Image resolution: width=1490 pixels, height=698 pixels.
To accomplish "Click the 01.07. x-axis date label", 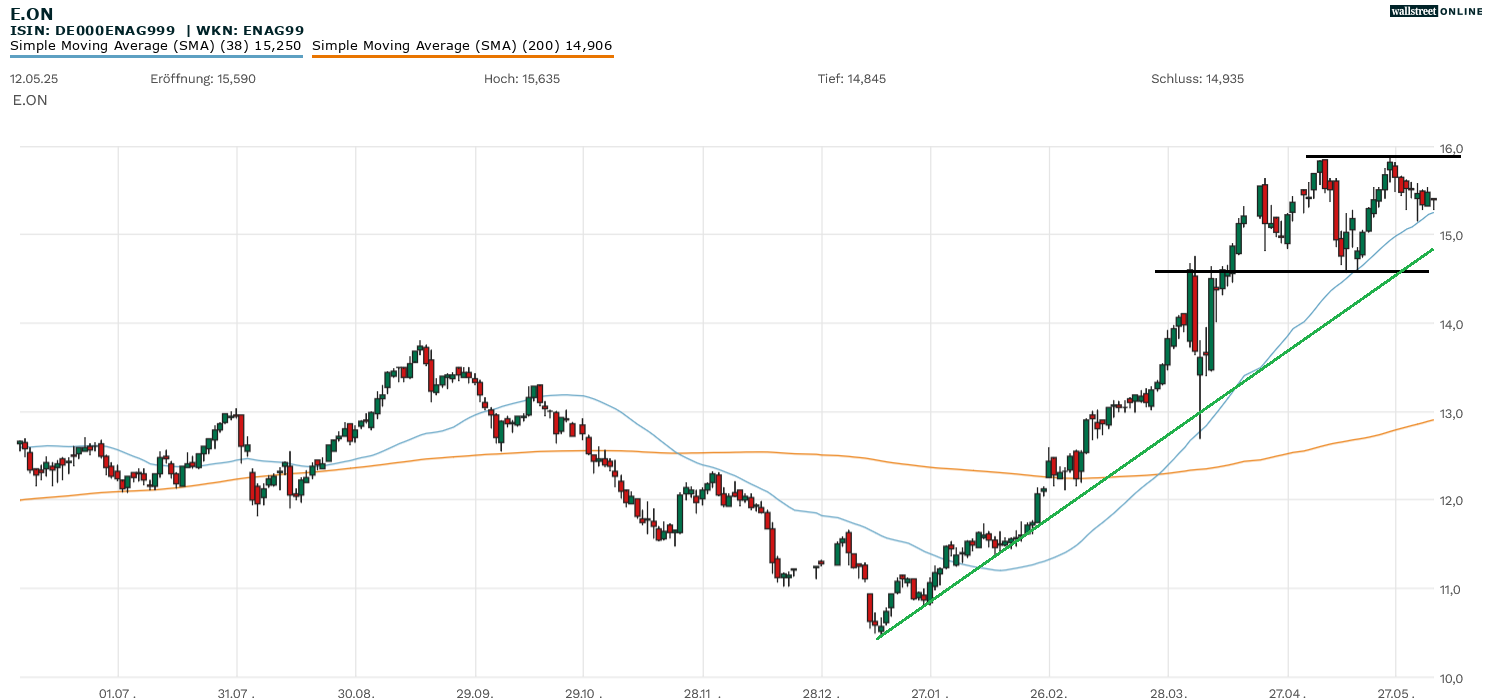I will point(119,691).
